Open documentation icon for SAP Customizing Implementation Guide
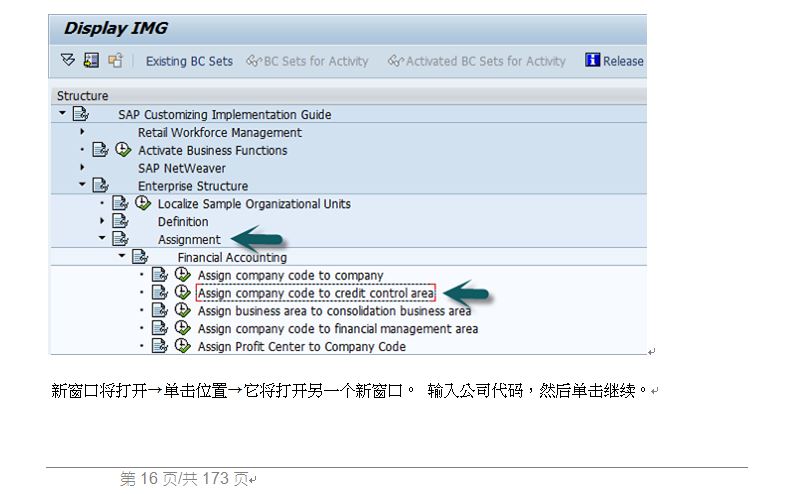The height and width of the screenshot is (494, 788). click(80, 114)
